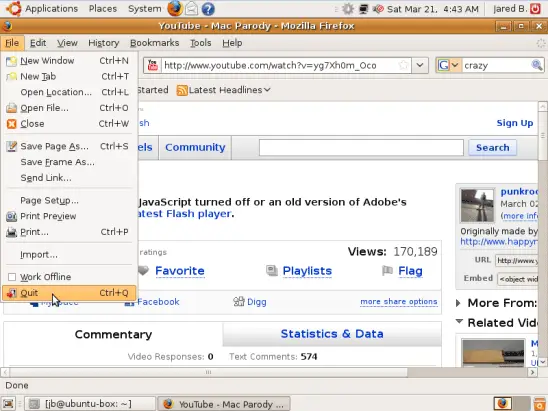The image size is (548, 411).
Task: Select Send Link menu entry
Action: click(69, 178)
